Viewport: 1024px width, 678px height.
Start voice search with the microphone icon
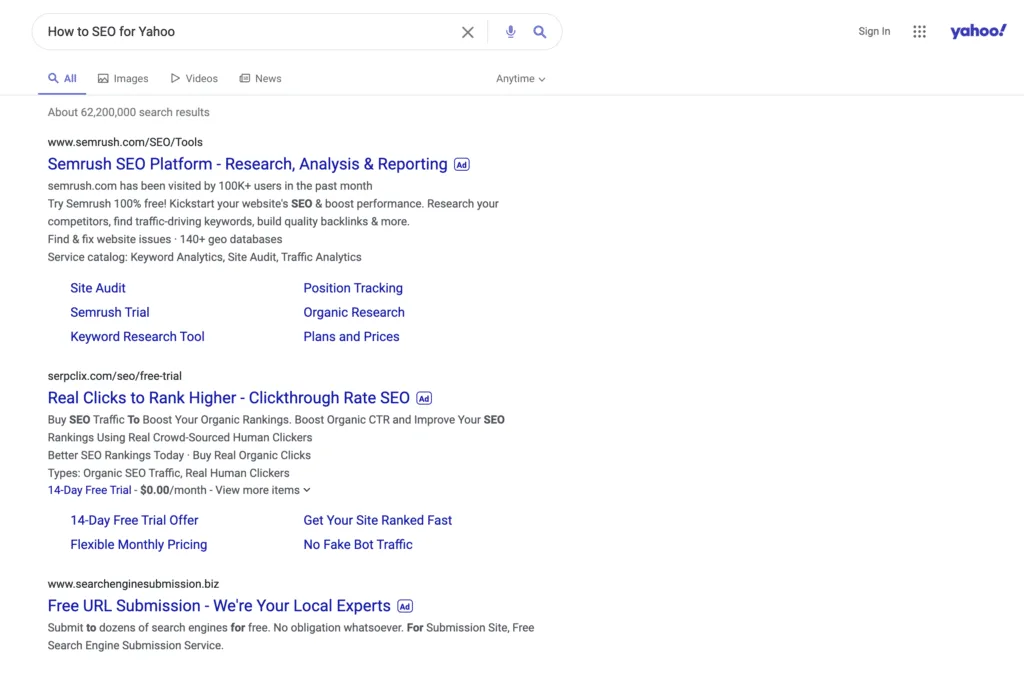tap(511, 31)
